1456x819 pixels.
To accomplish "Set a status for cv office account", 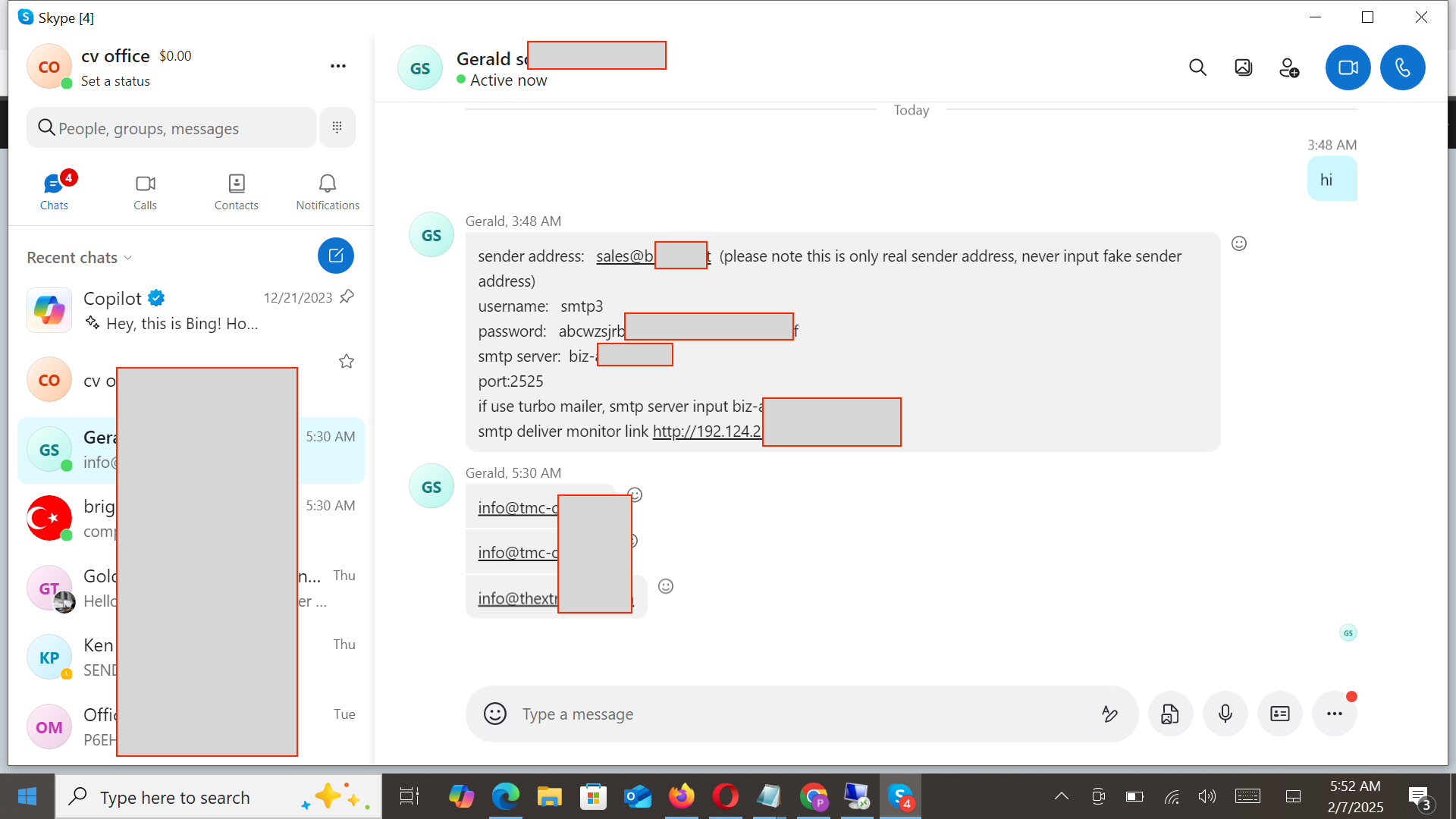I will (x=115, y=80).
